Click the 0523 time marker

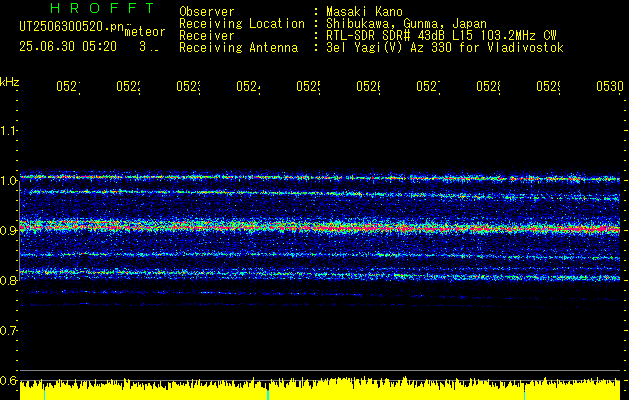click(x=189, y=86)
